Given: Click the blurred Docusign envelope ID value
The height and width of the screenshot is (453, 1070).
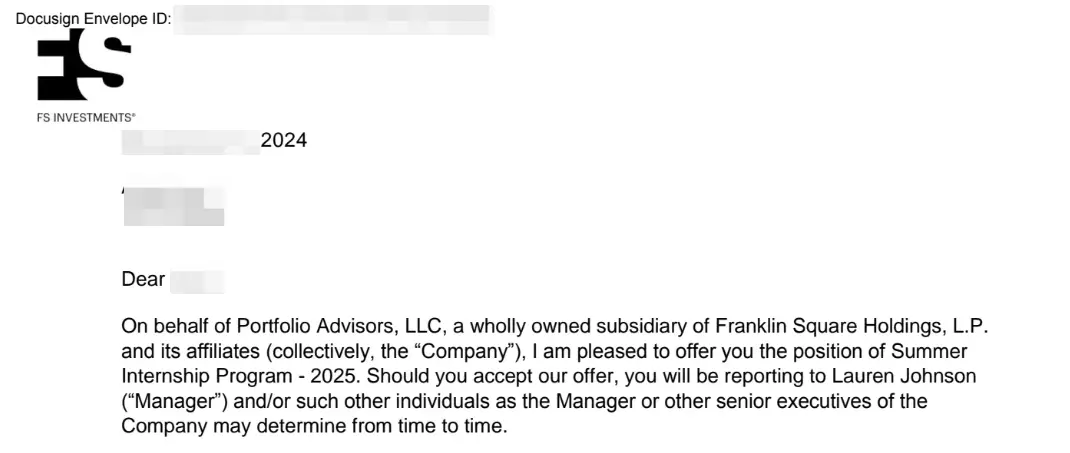Looking at the screenshot, I should (334, 20).
